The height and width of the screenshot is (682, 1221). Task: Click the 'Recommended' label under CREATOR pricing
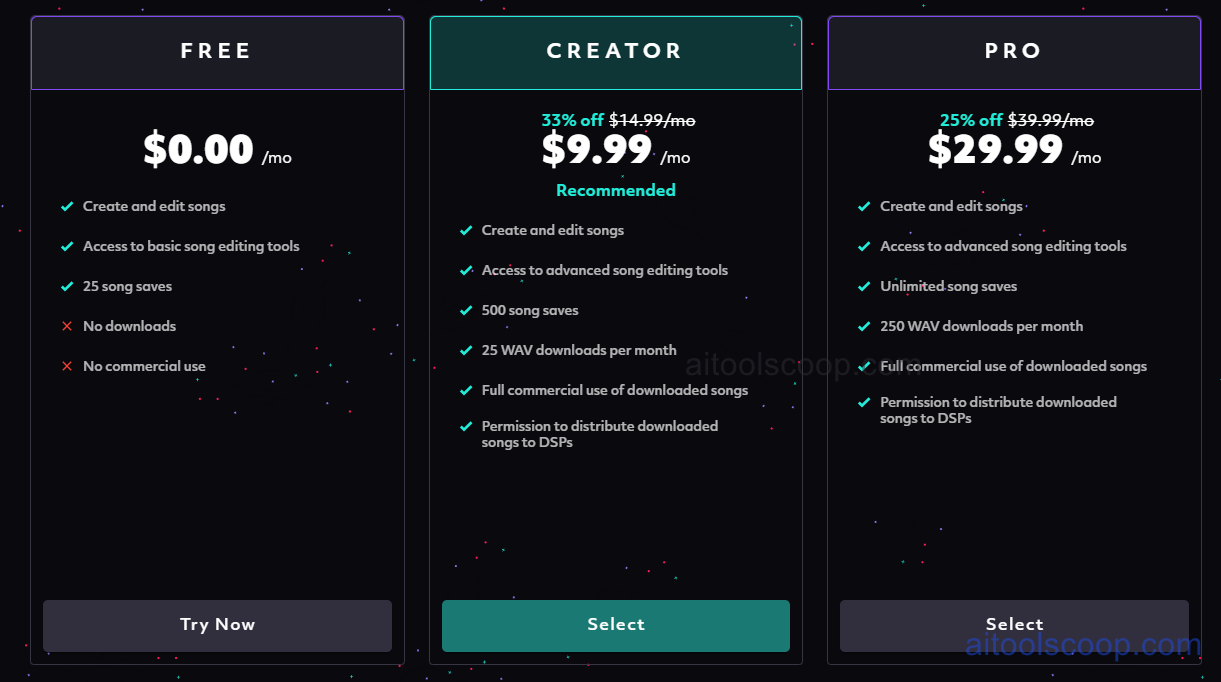click(615, 190)
